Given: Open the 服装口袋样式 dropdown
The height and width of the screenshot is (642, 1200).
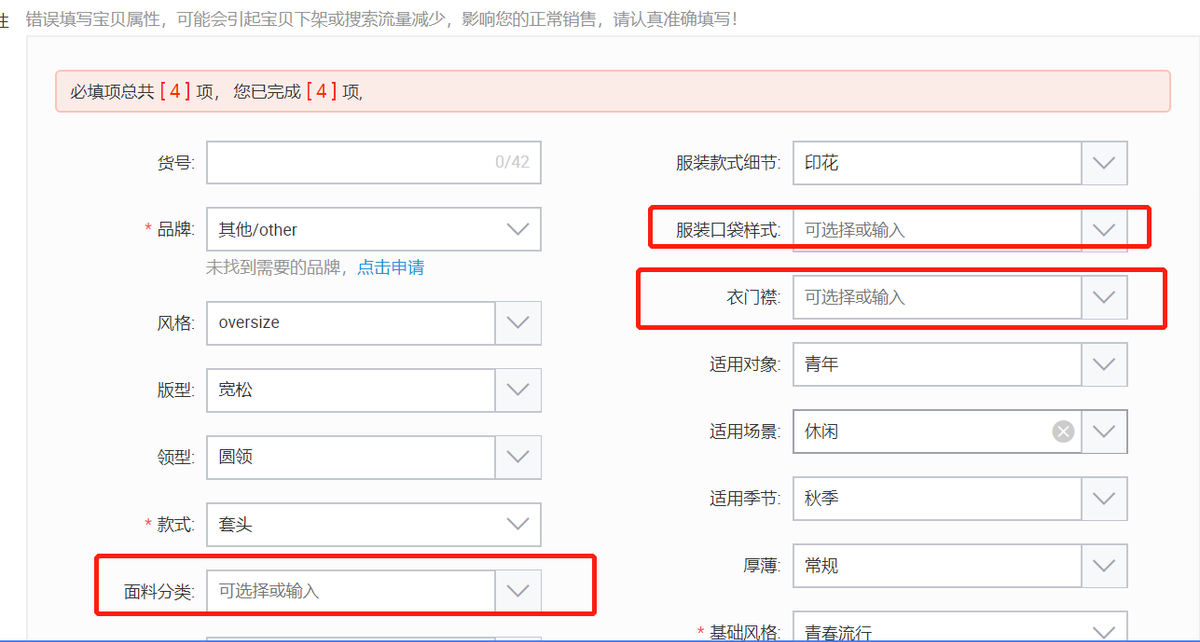Looking at the screenshot, I should [1104, 229].
